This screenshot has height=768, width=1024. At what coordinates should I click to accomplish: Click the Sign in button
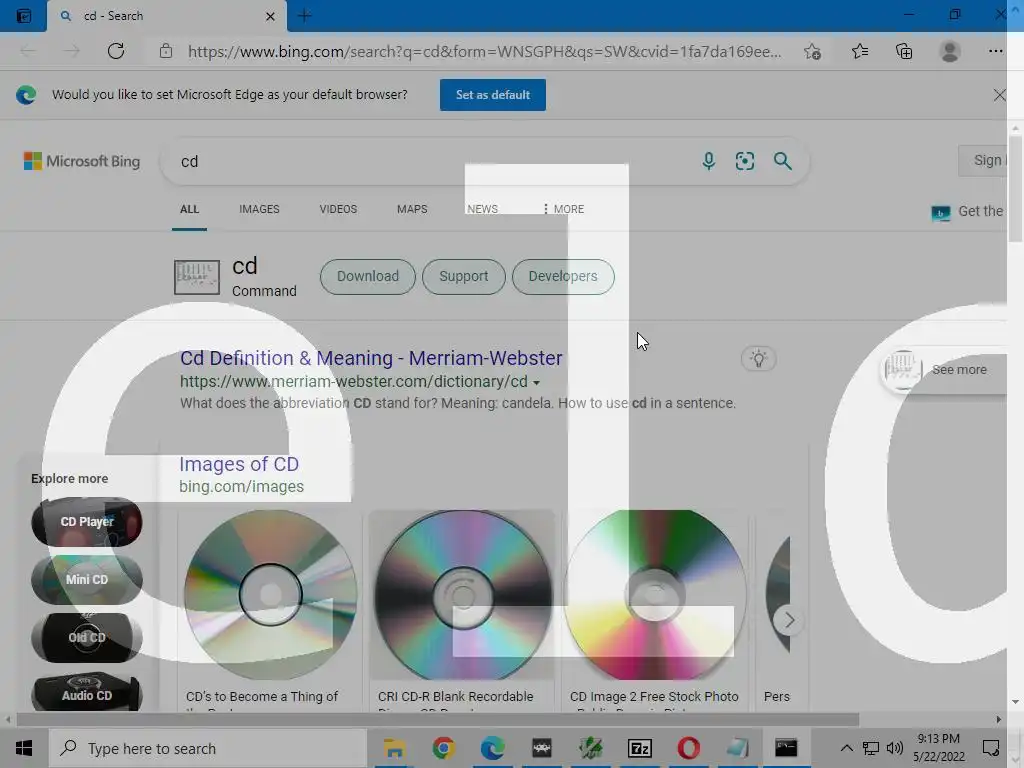(x=984, y=161)
